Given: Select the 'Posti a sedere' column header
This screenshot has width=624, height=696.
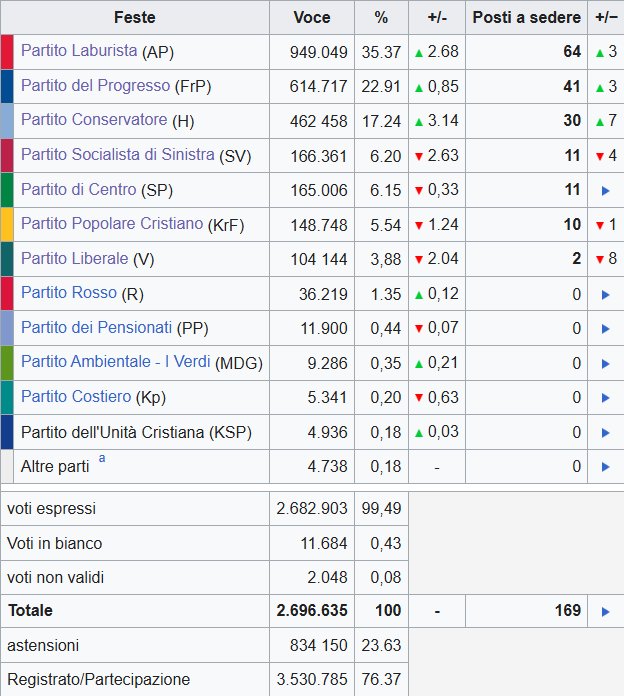Looking at the screenshot, I should click(526, 18).
